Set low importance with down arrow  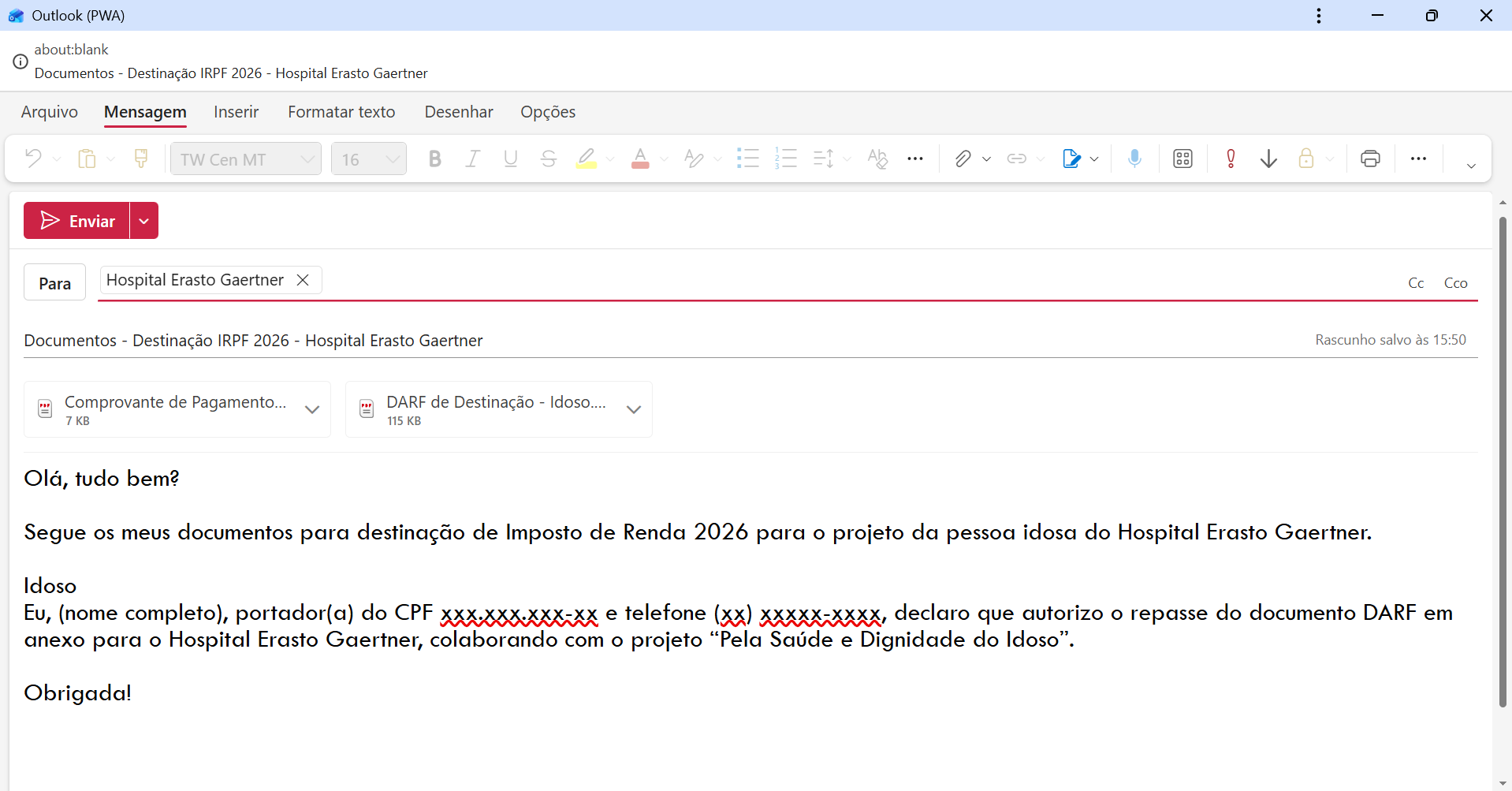[1268, 159]
